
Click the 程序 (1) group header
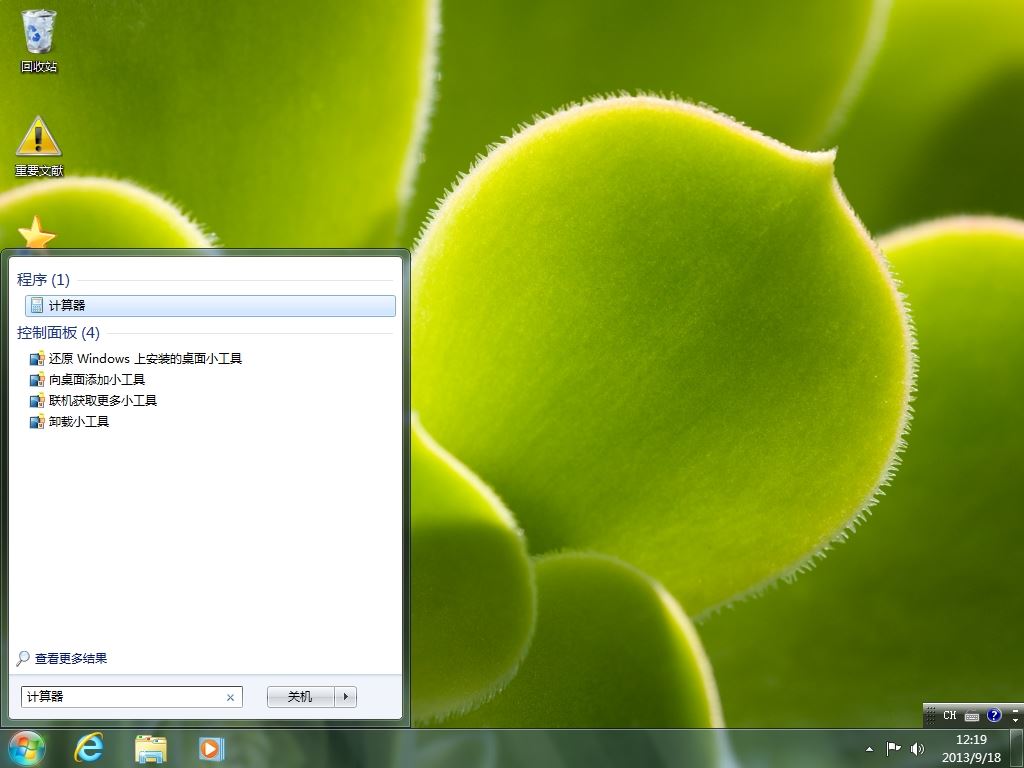click(x=43, y=280)
